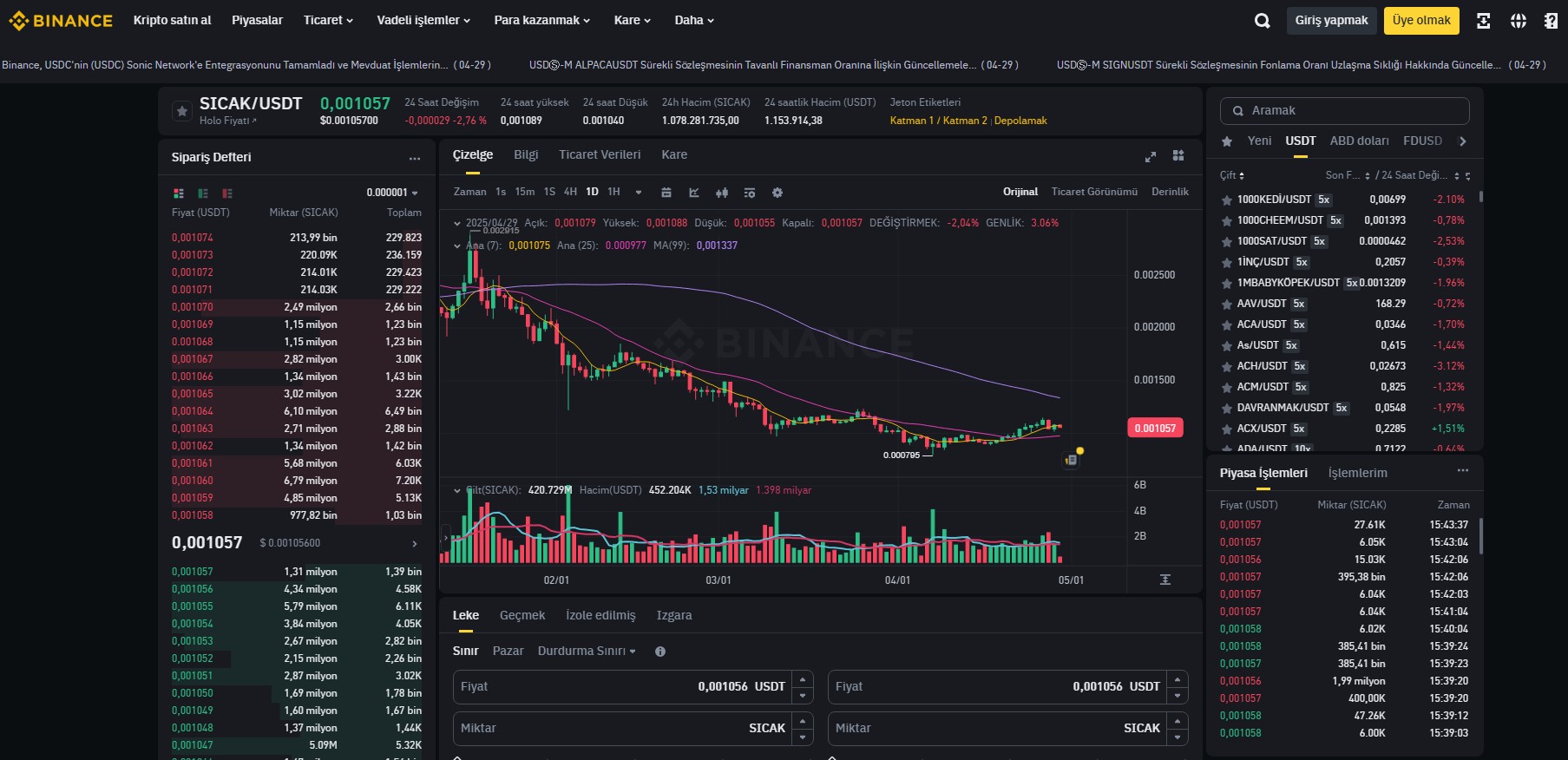
Task: Open Vadeli işlemler dropdown menu
Action: [423, 20]
